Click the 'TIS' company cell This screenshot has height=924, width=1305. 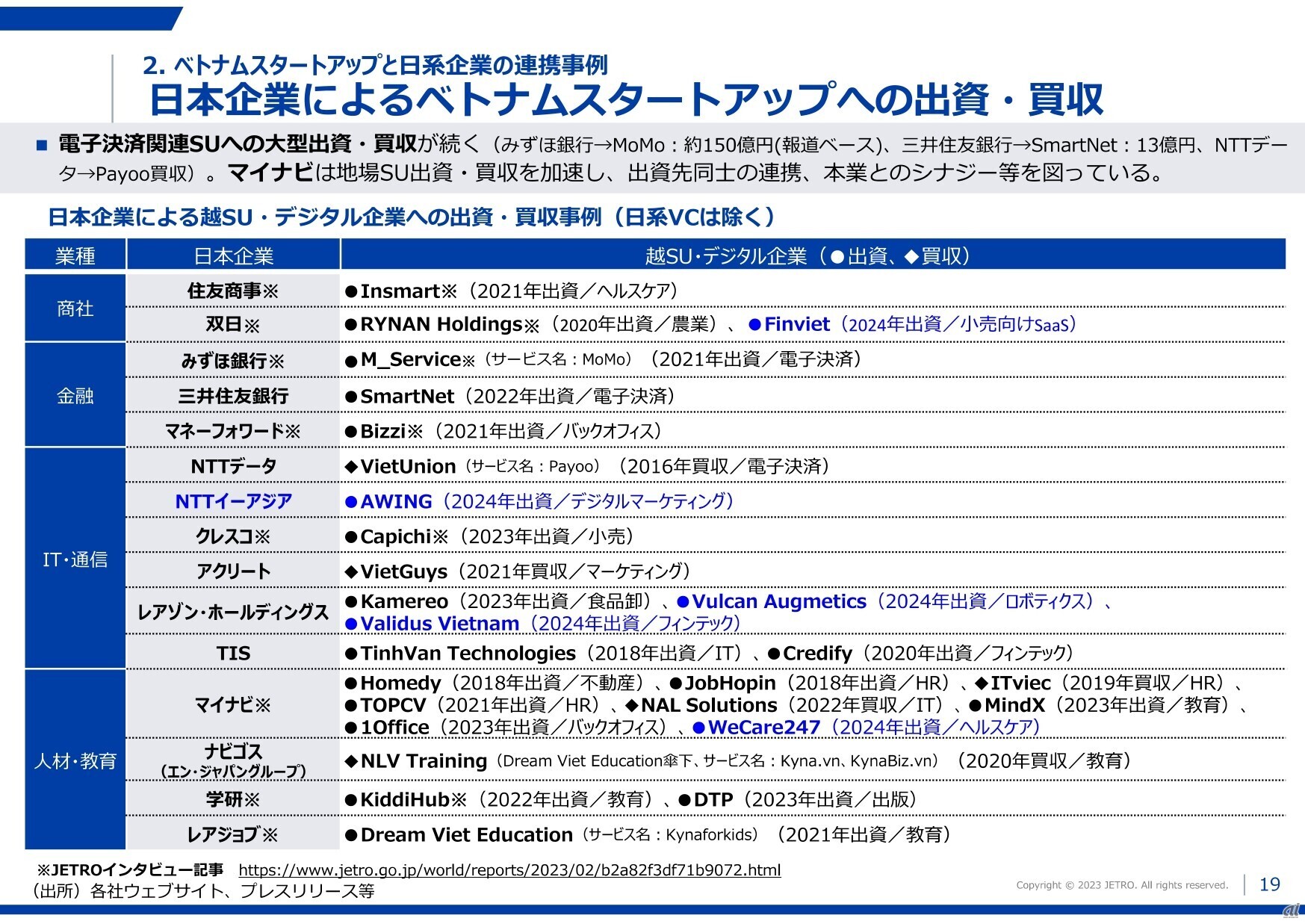coord(233,654)
